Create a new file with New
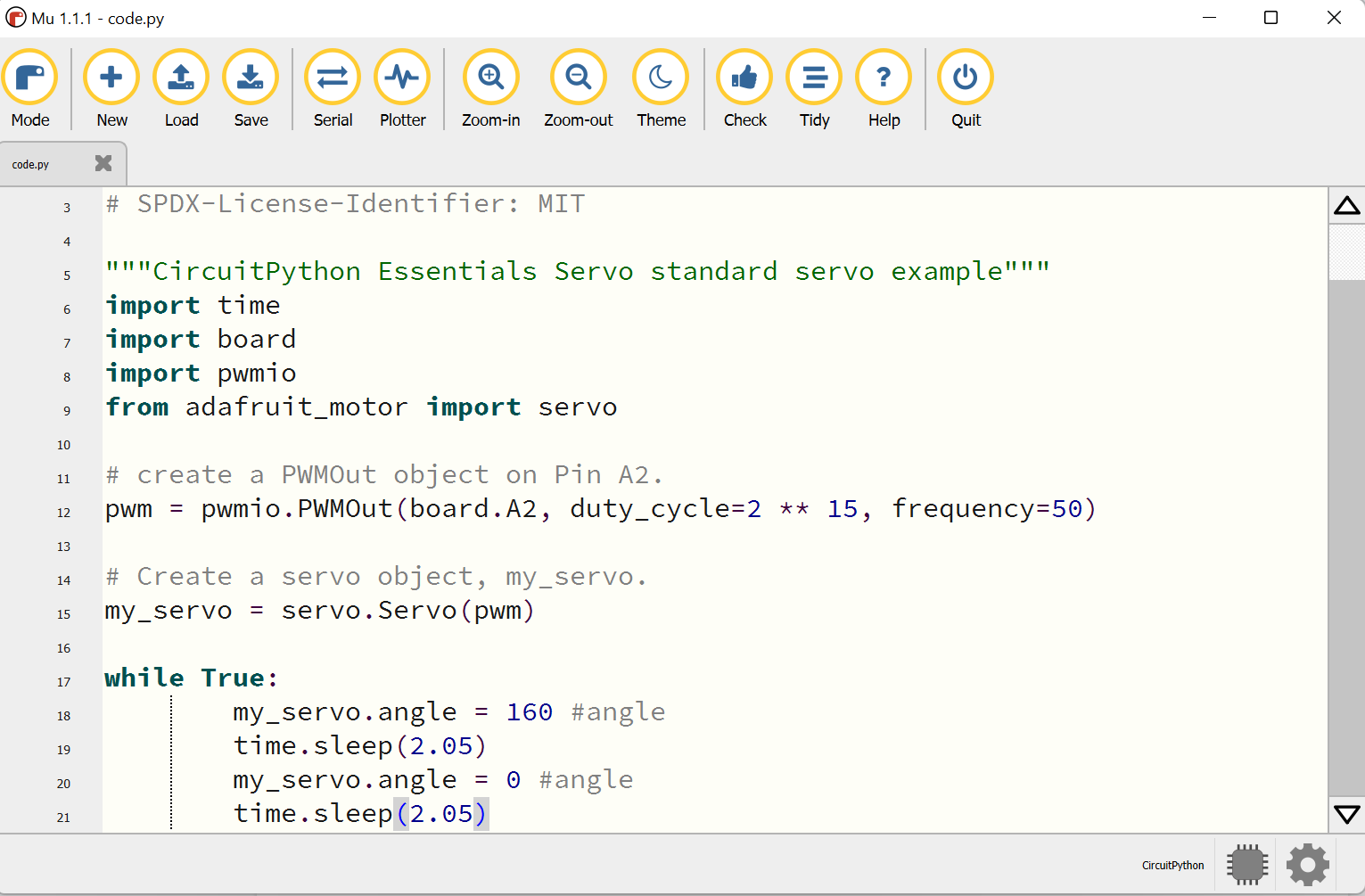 click(x=111, y=78)
